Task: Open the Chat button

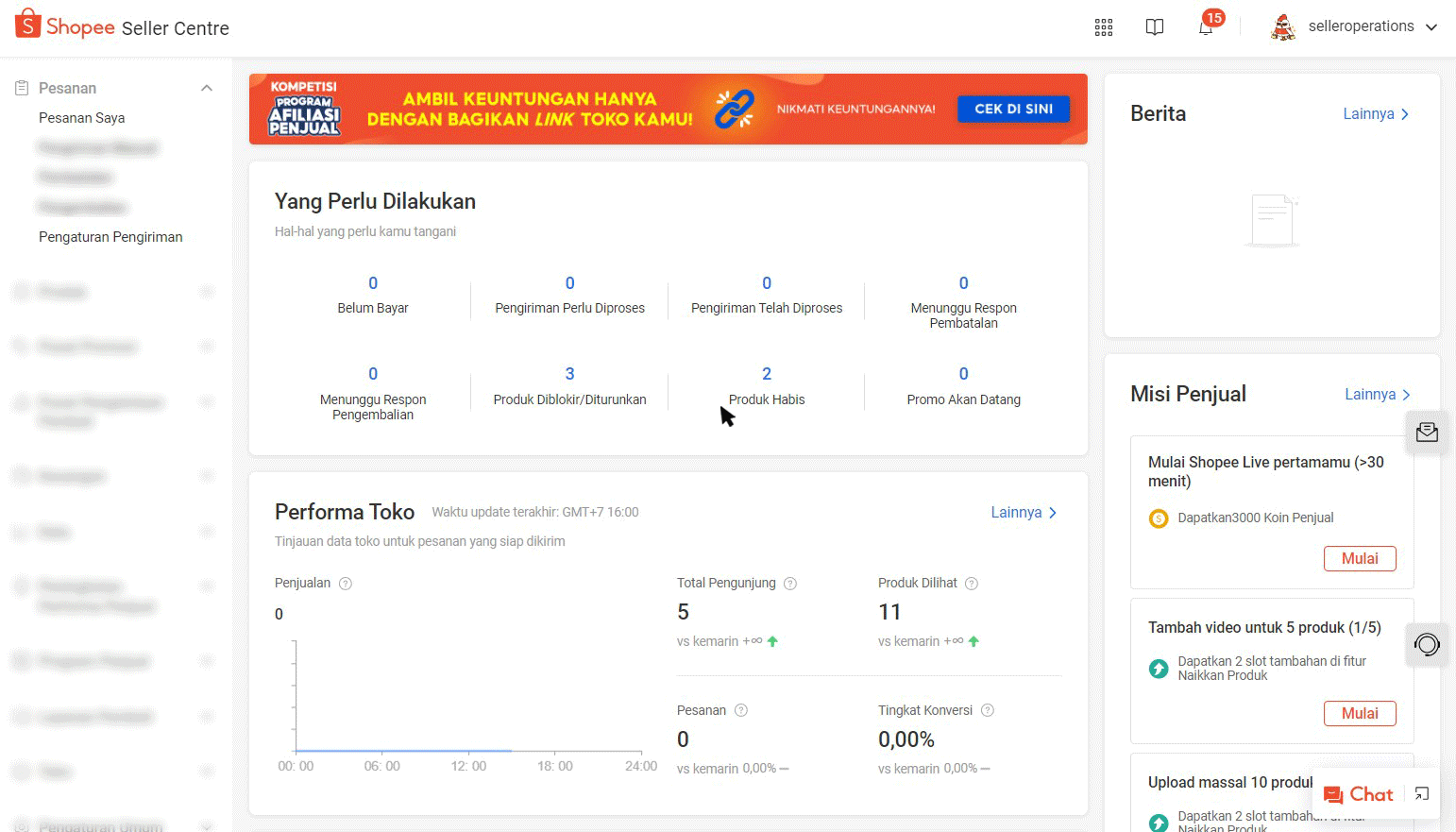Action: (x=1359, y=794)
